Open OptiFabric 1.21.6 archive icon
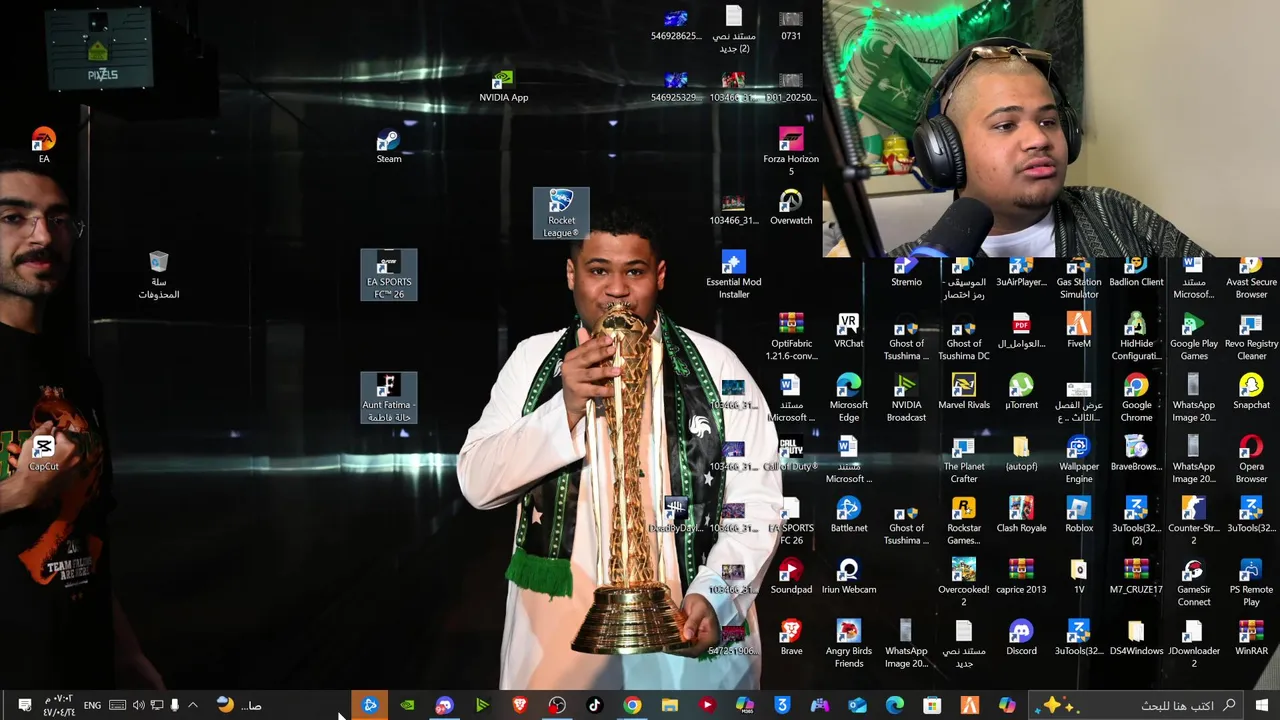1280x720 pixels. tap(791, 337)
